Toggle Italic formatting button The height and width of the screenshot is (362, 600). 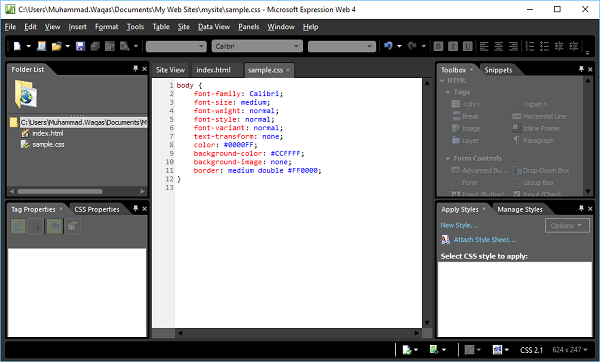[453, 46]
